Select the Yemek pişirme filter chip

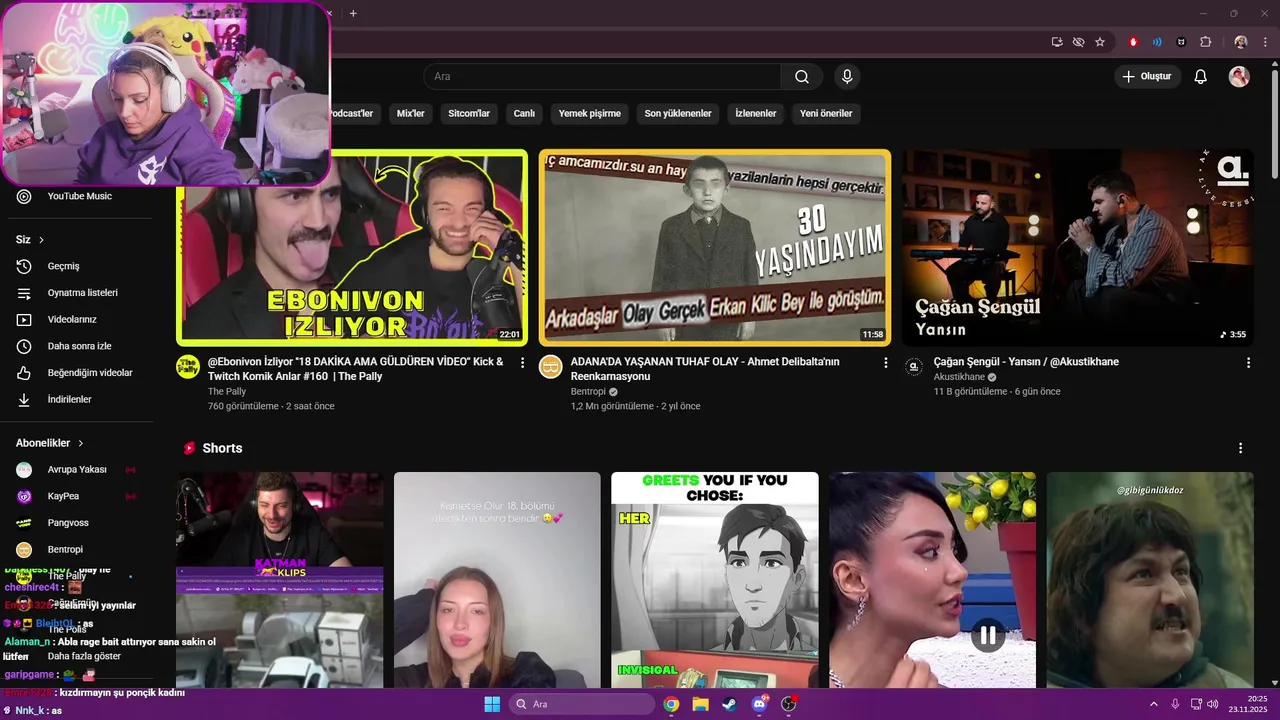point(589,114)
